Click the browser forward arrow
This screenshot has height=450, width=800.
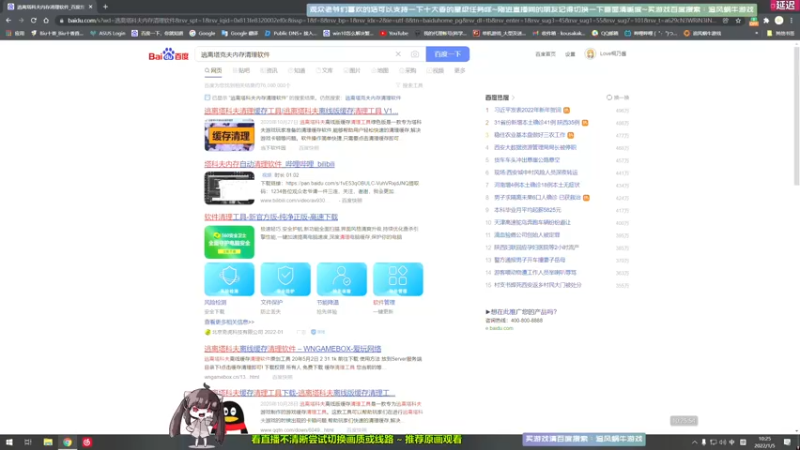point(21,20)
